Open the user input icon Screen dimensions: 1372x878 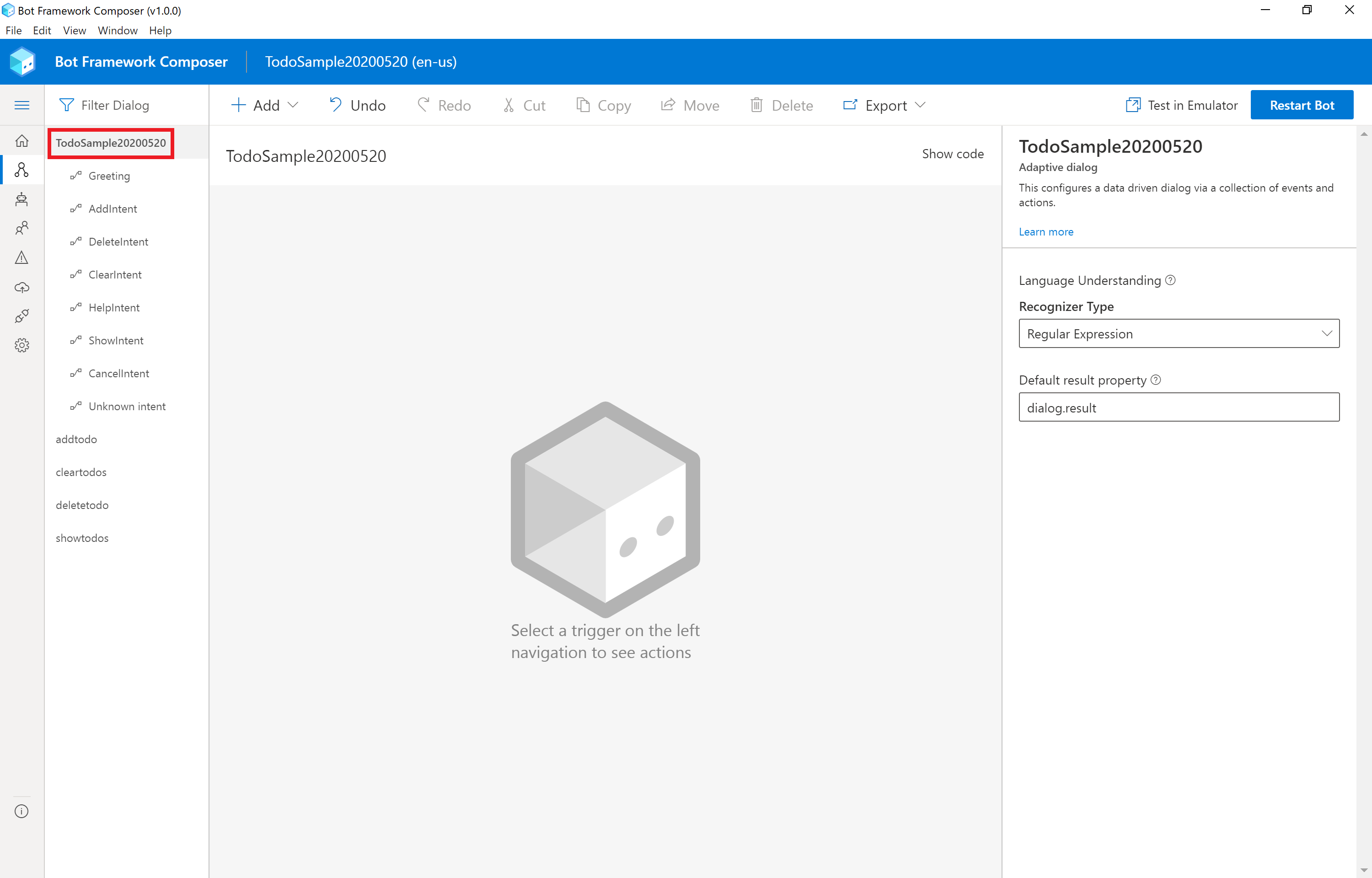click(21, 228)
